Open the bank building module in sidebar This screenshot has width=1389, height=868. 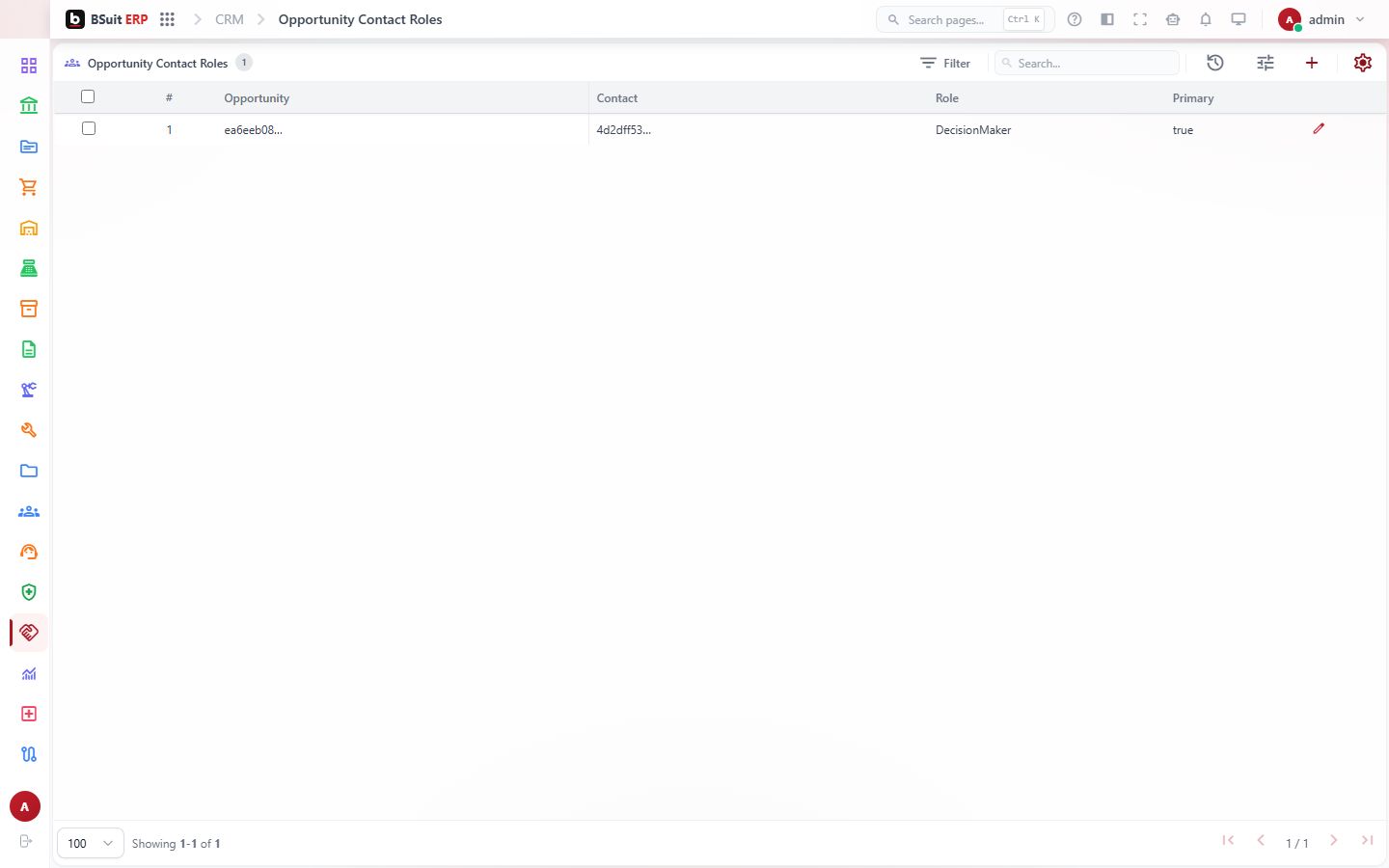tap(29, 106)
